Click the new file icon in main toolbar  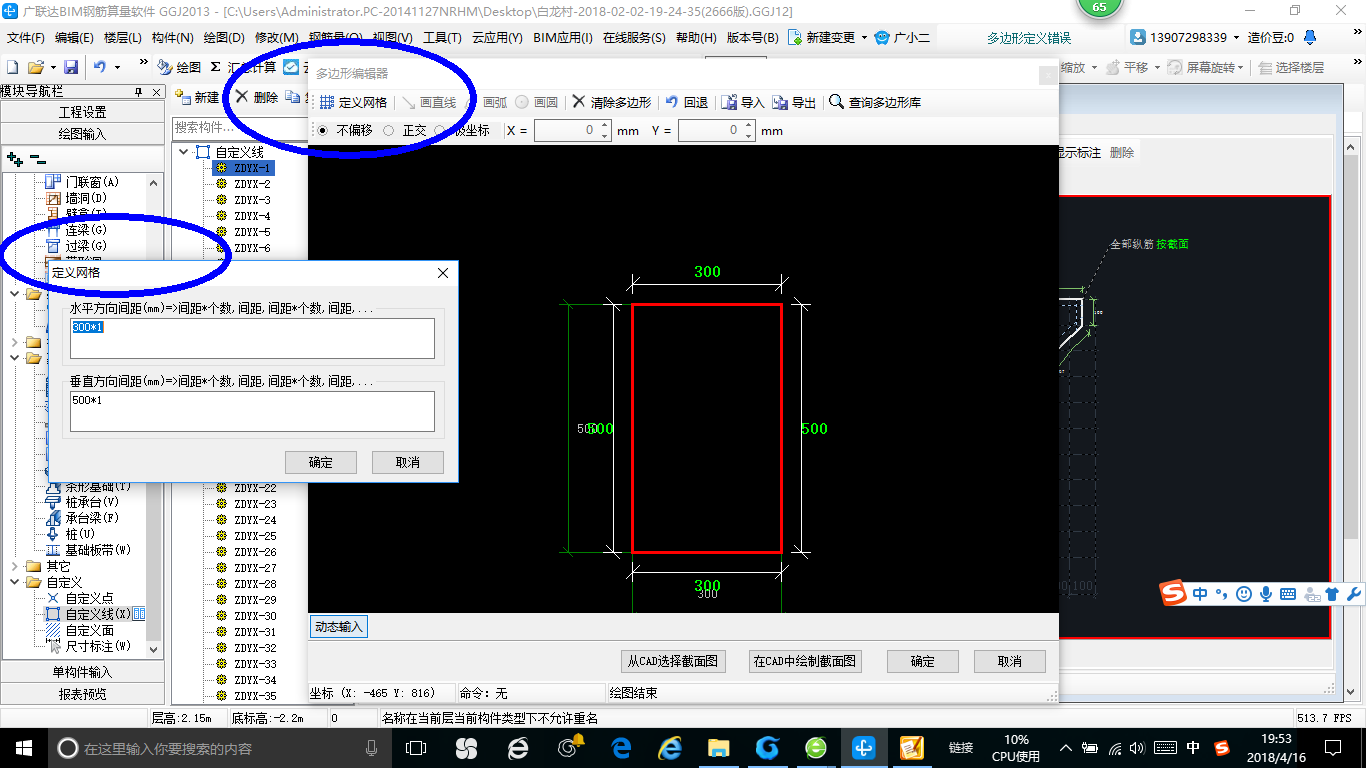(x=12, y=67)
